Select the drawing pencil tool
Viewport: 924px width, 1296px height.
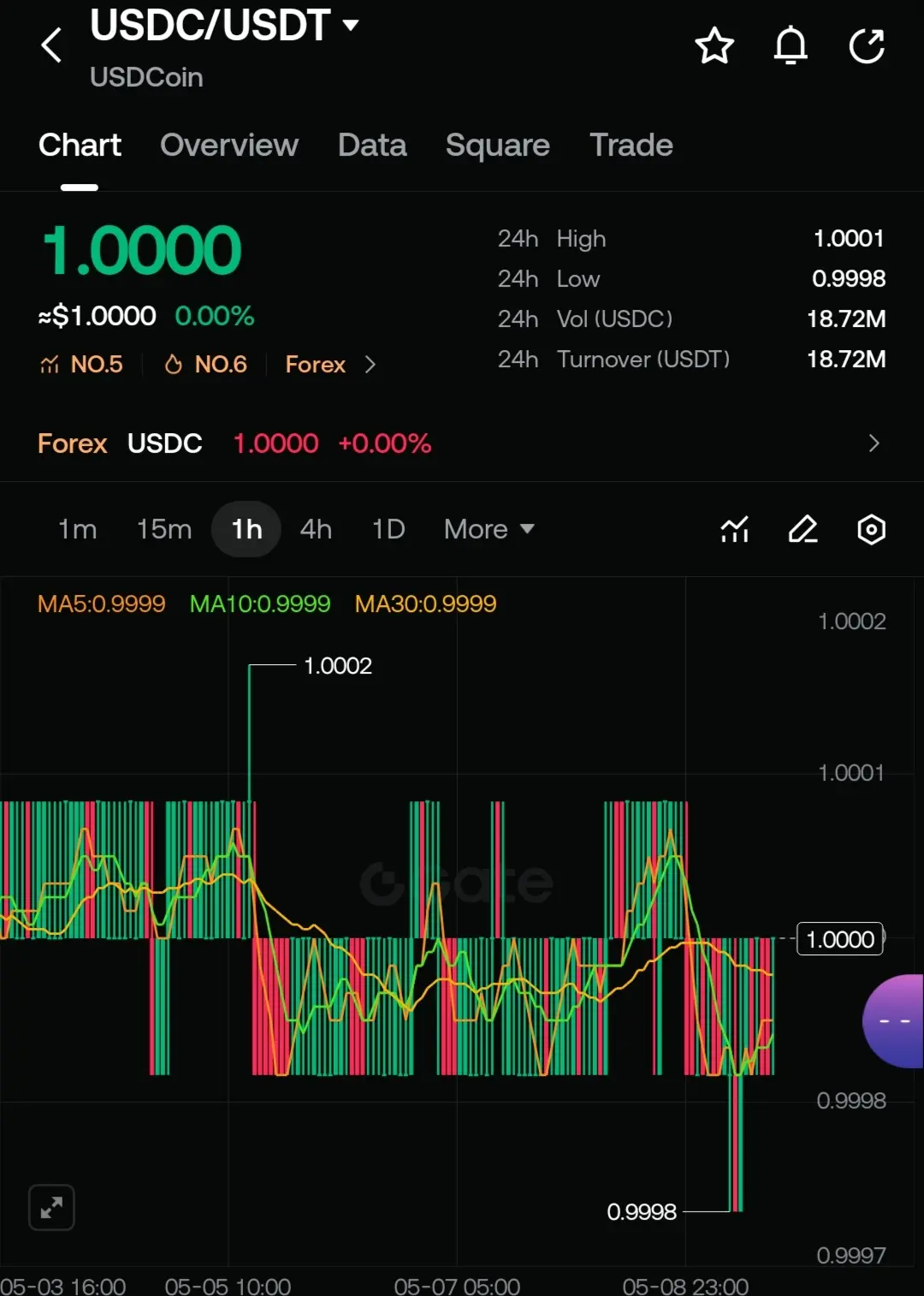pyautogui.click(x=803, y=530)
